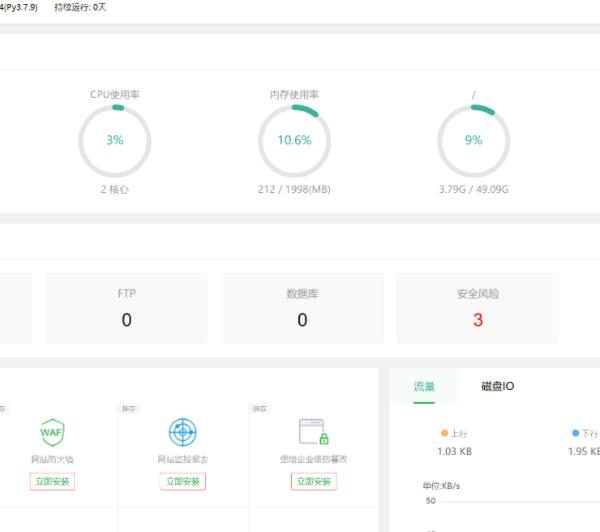Click the 网站监控报表 radar icon

(182, 432)
